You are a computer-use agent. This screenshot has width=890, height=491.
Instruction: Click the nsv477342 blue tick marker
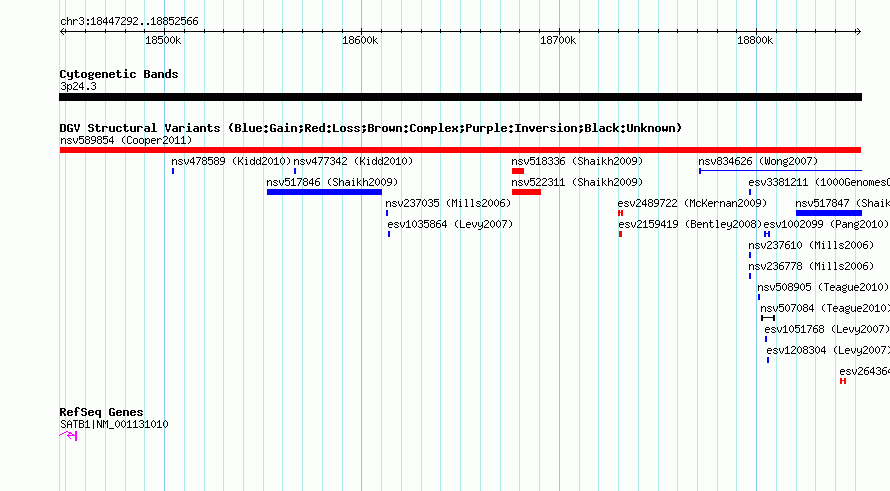(x=295, y=171)
